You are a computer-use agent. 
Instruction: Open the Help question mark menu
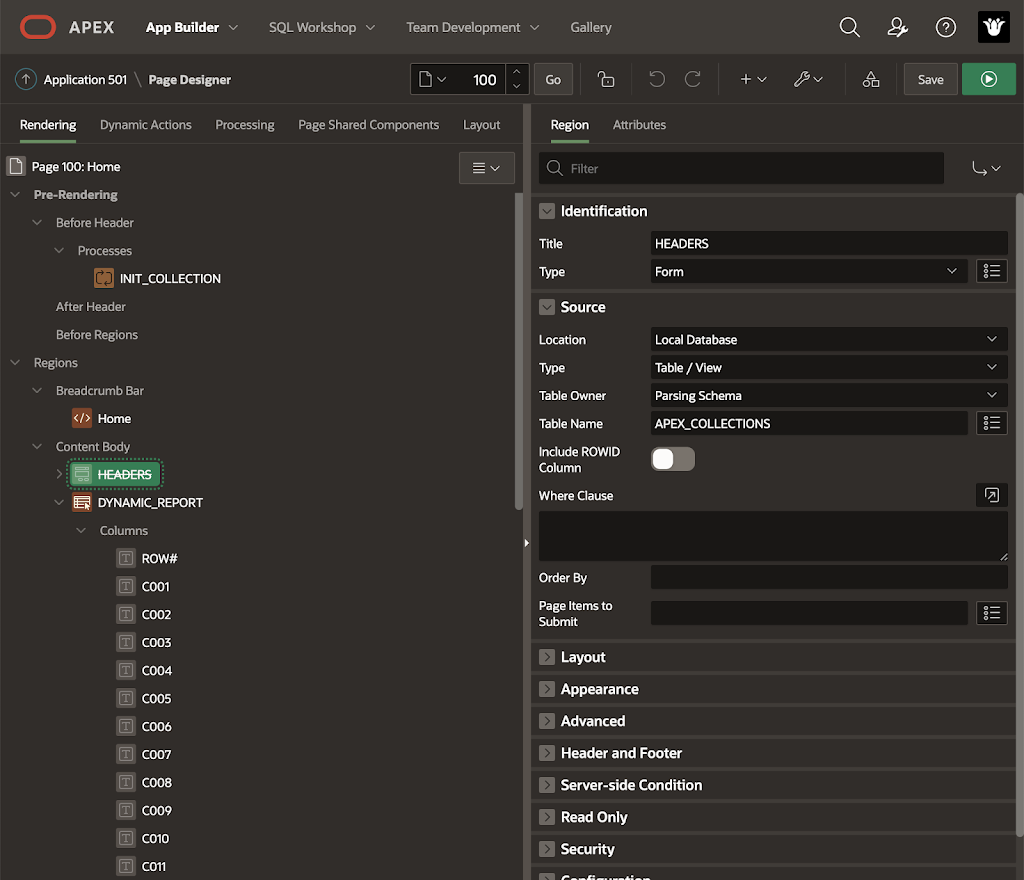coord(946,27)
